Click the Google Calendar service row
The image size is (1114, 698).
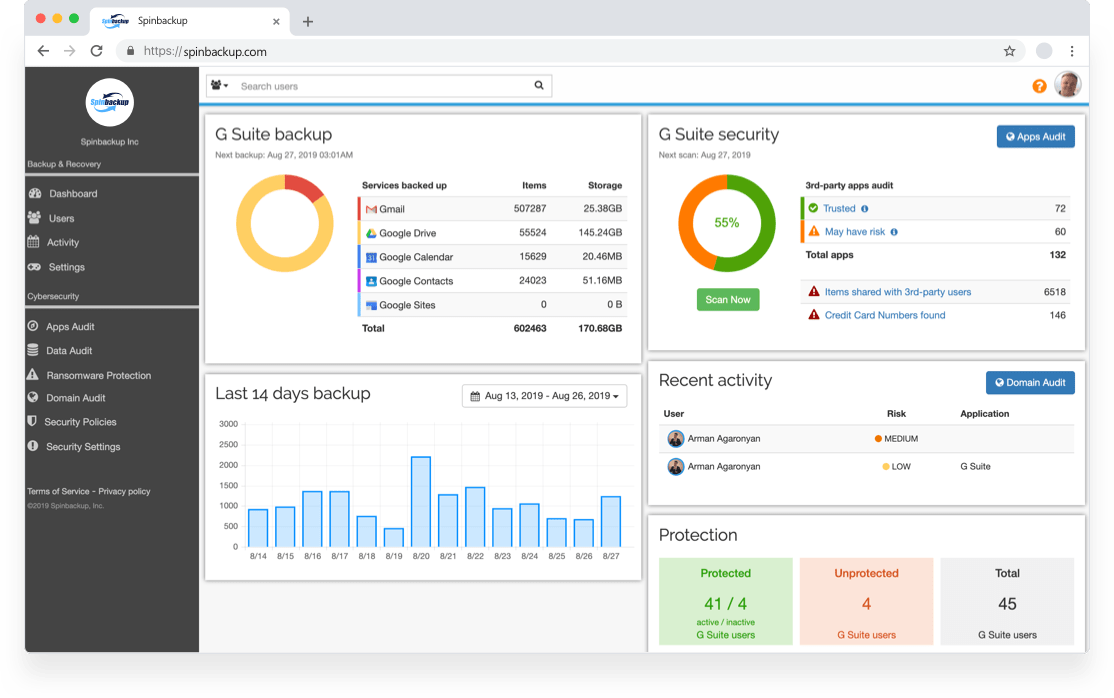(x=491, y=257)
